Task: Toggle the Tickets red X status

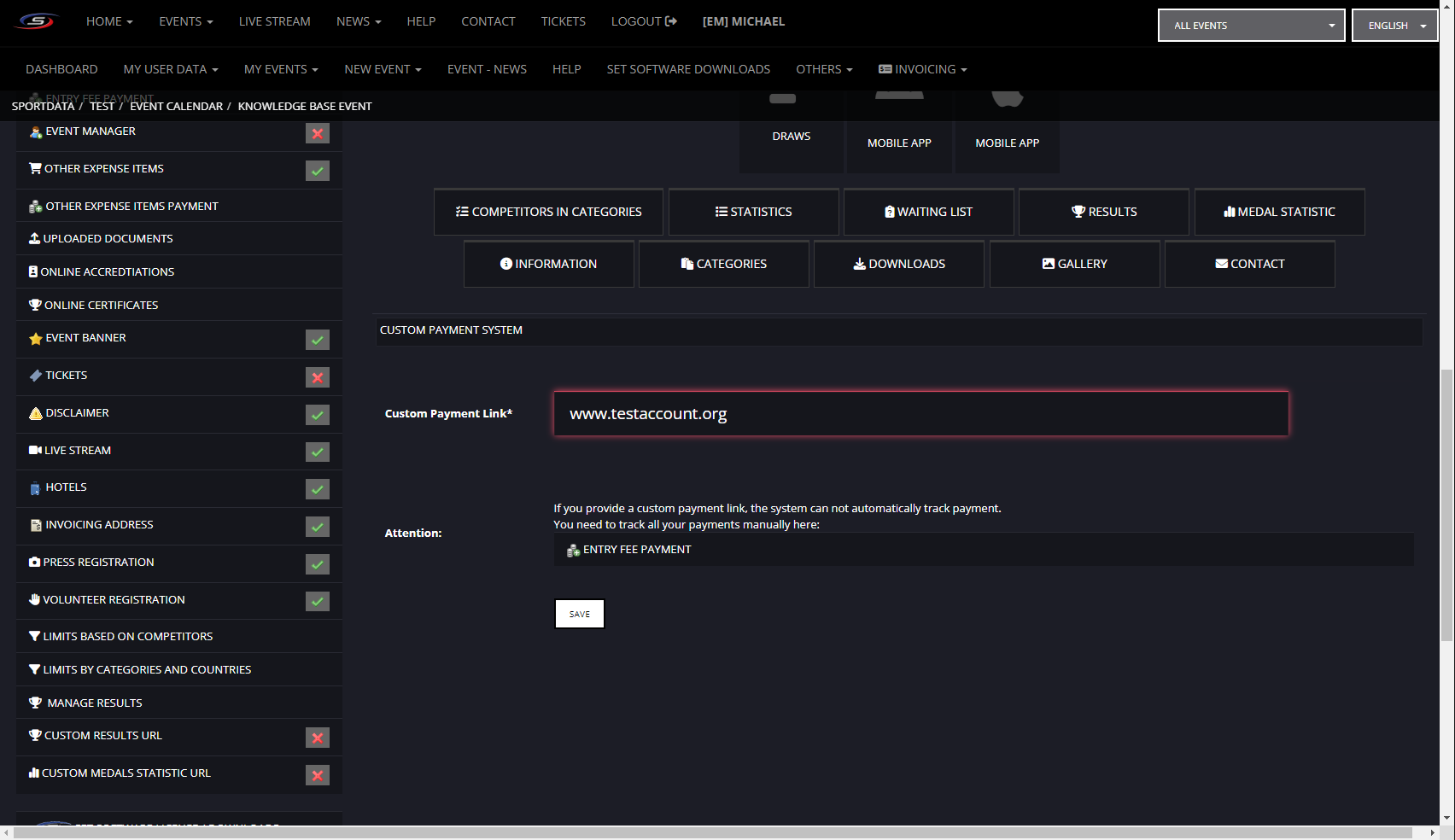Action: [318, 377]
